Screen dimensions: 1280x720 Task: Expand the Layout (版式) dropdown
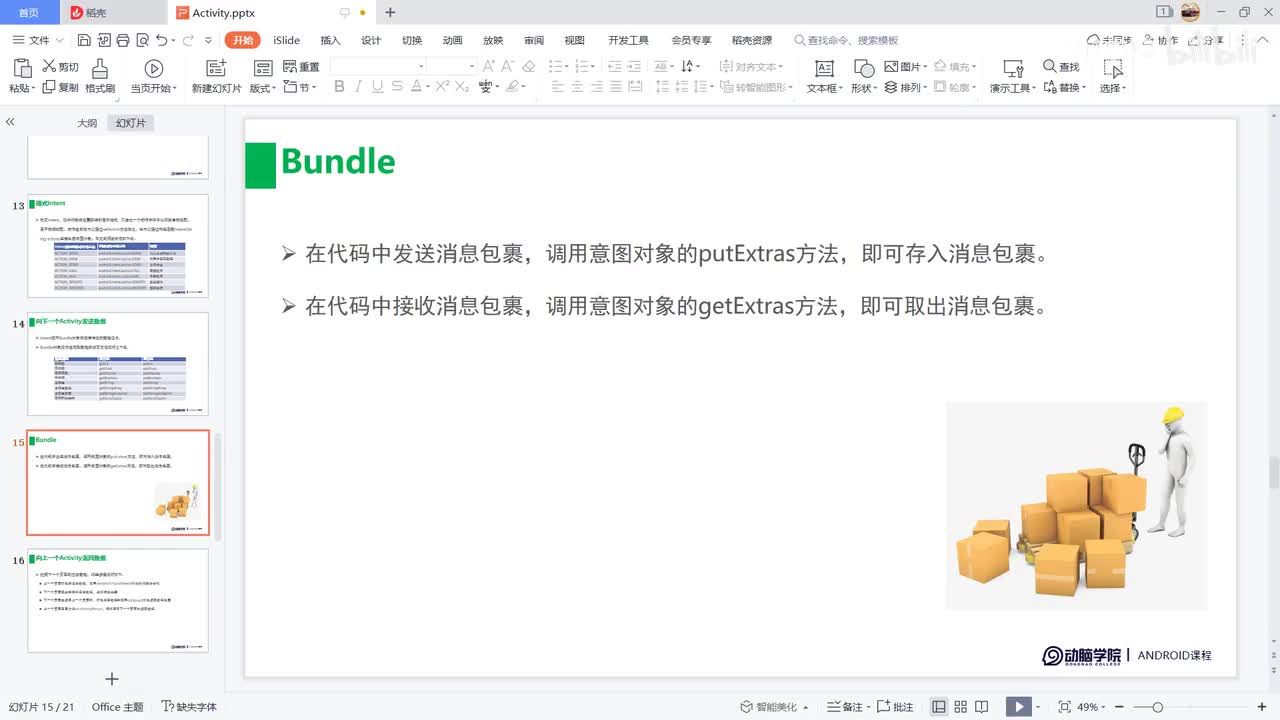[276, 88]
